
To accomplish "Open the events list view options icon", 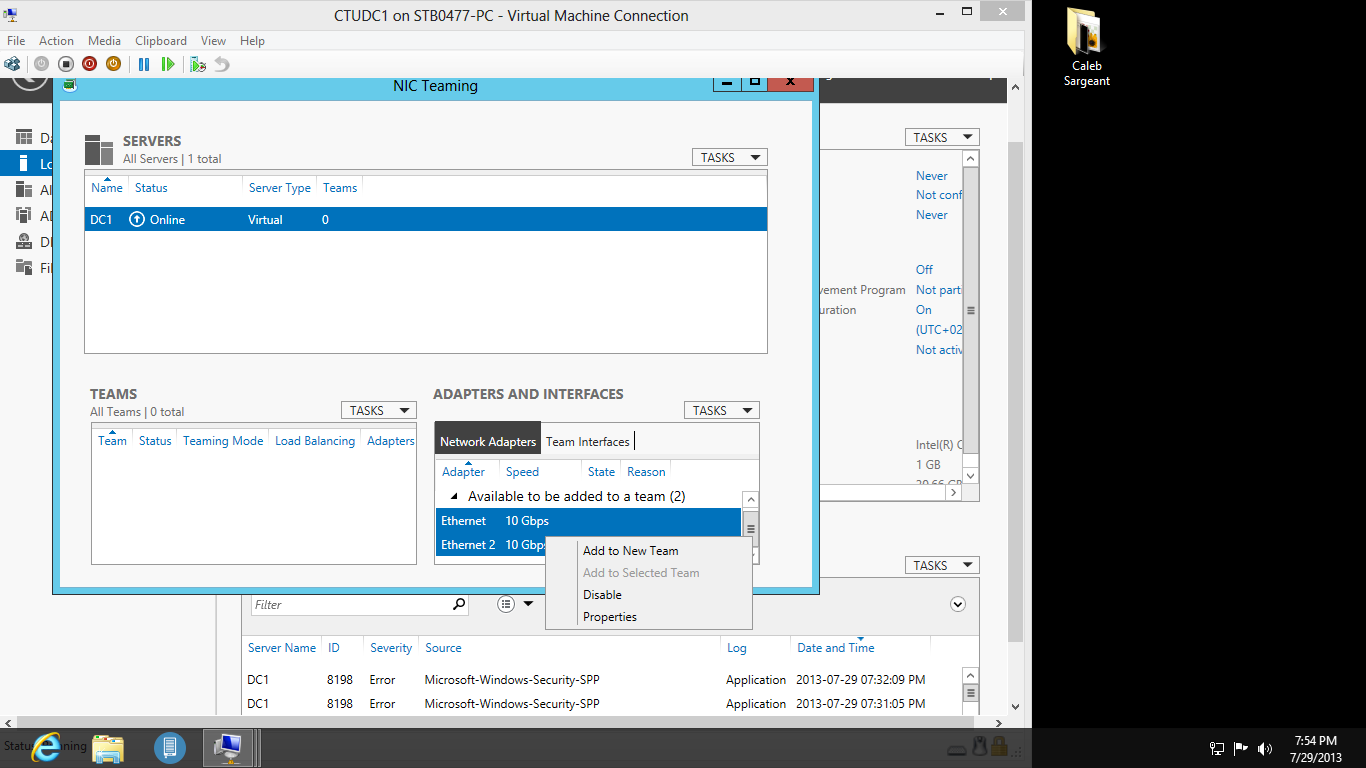I will 506,604.
